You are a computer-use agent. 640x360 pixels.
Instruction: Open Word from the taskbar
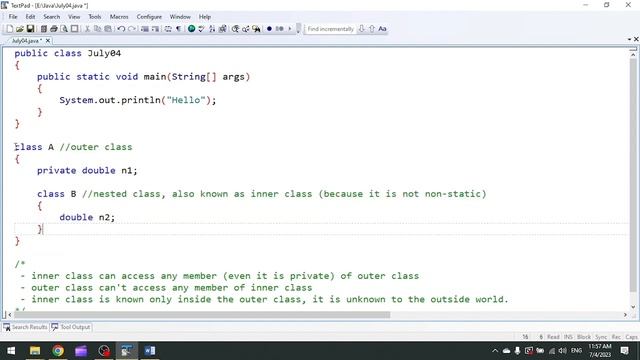(149, 351)
